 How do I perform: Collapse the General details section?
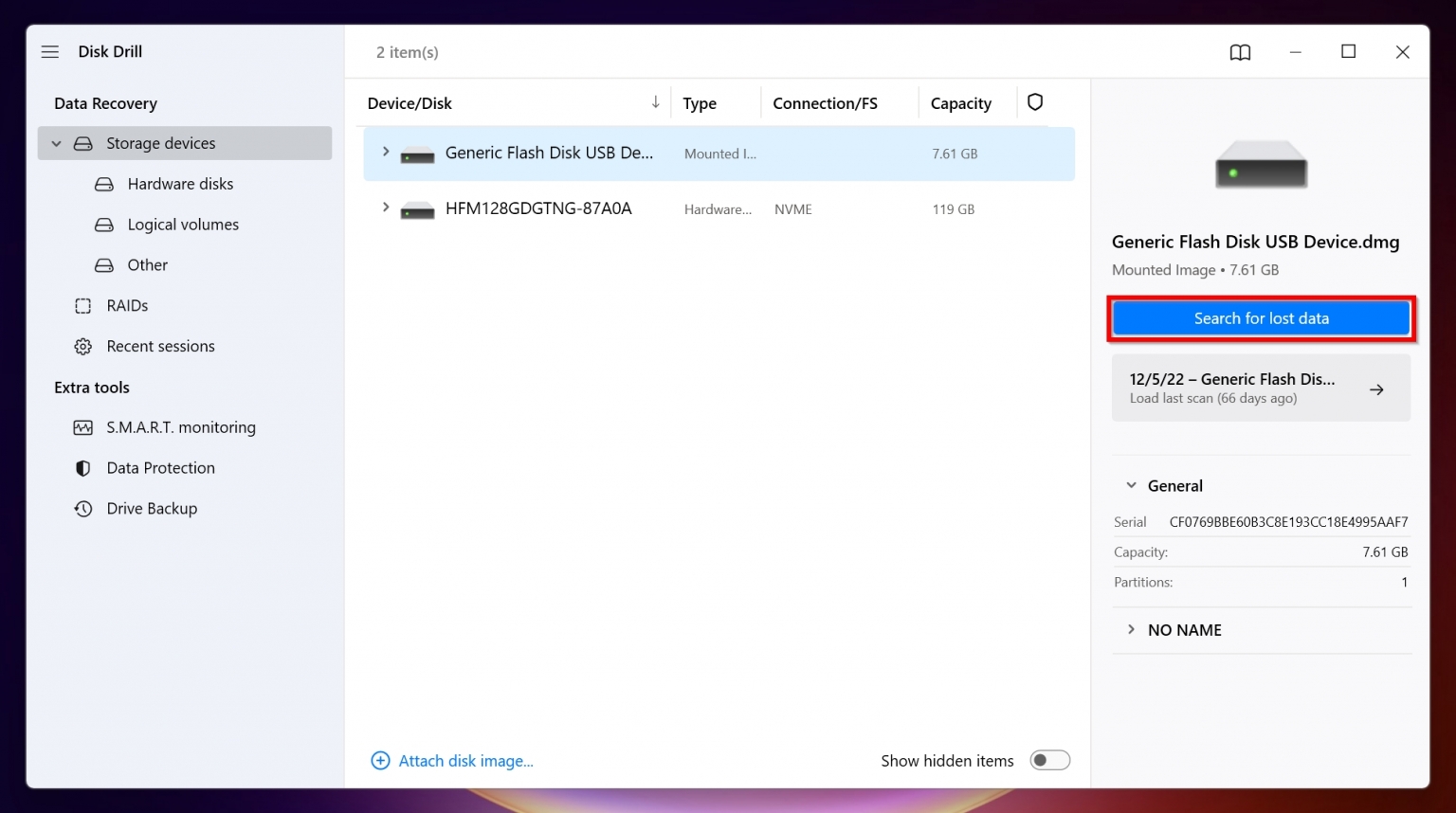(x=1130, y=485)
